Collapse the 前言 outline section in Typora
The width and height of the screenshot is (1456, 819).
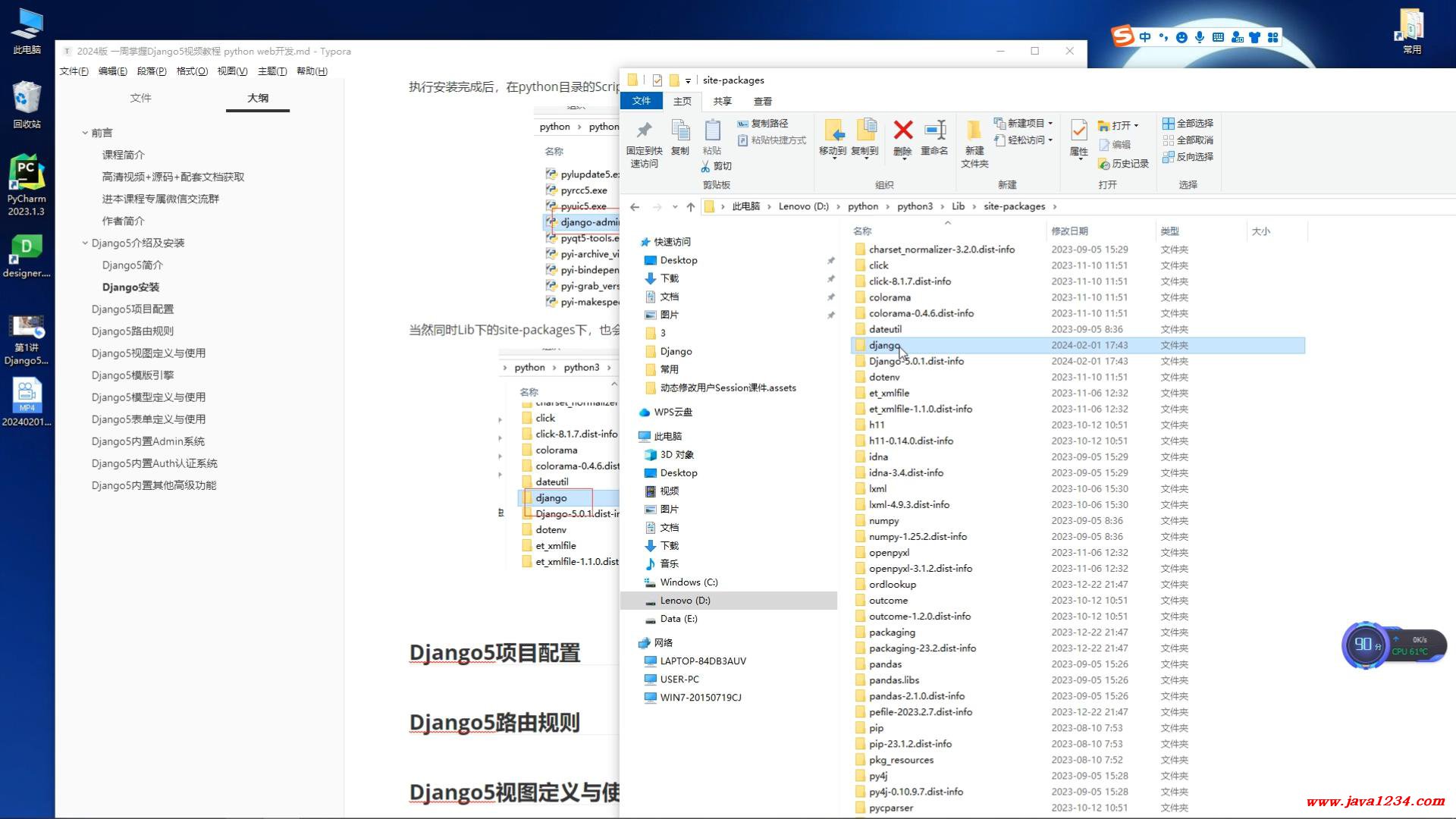pyautogui.click(x=85, y=133)
